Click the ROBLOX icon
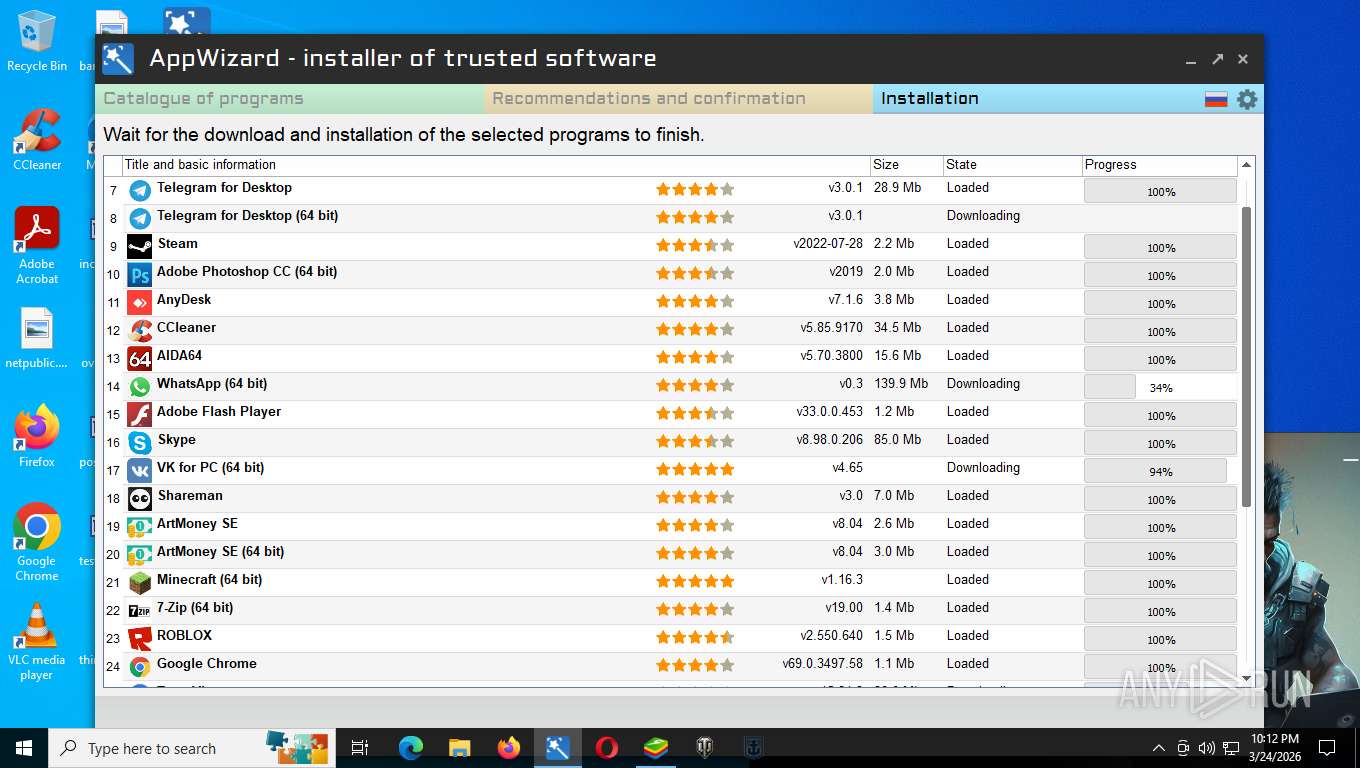This screenshot has height=768, width=1360. point(140,638)
